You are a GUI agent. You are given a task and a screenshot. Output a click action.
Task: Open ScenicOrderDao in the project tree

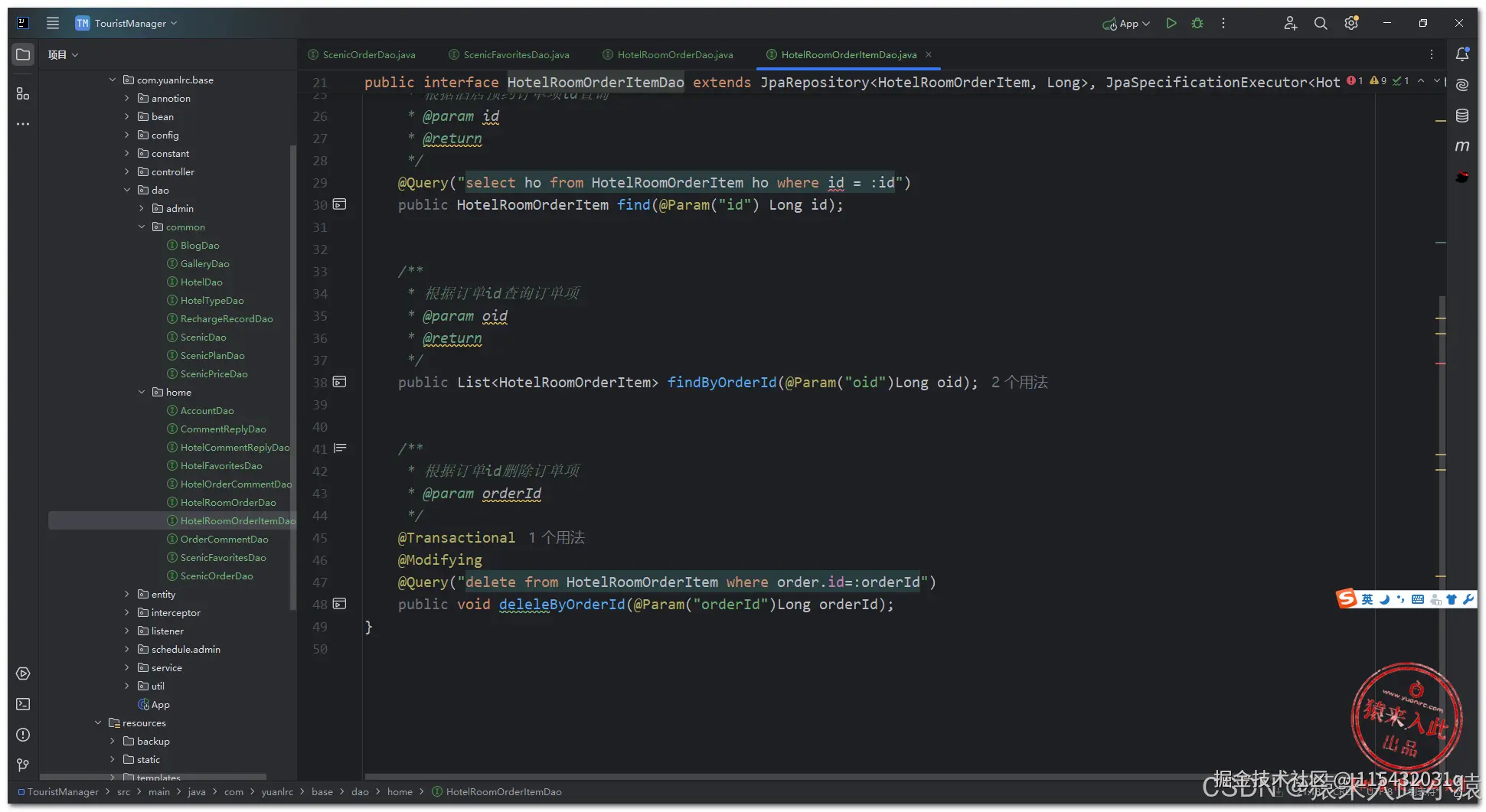coord(217,576)
